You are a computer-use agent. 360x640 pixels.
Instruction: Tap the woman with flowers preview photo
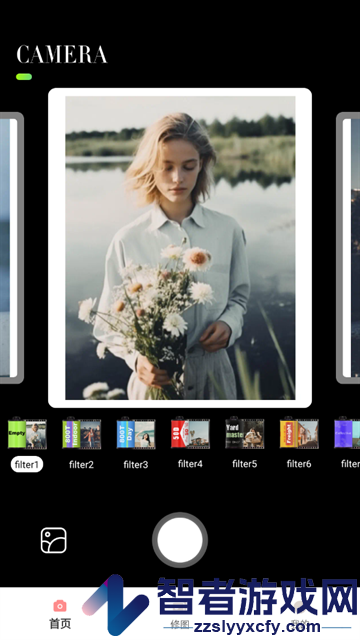[180, 248]
